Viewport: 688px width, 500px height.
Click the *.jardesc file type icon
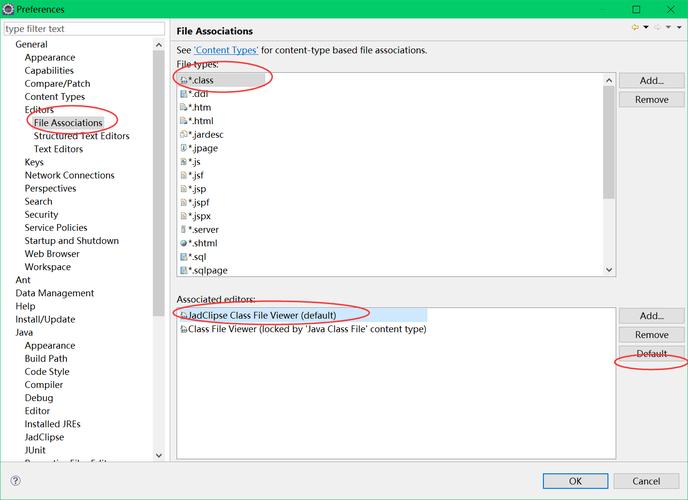(x=184, y=135)
